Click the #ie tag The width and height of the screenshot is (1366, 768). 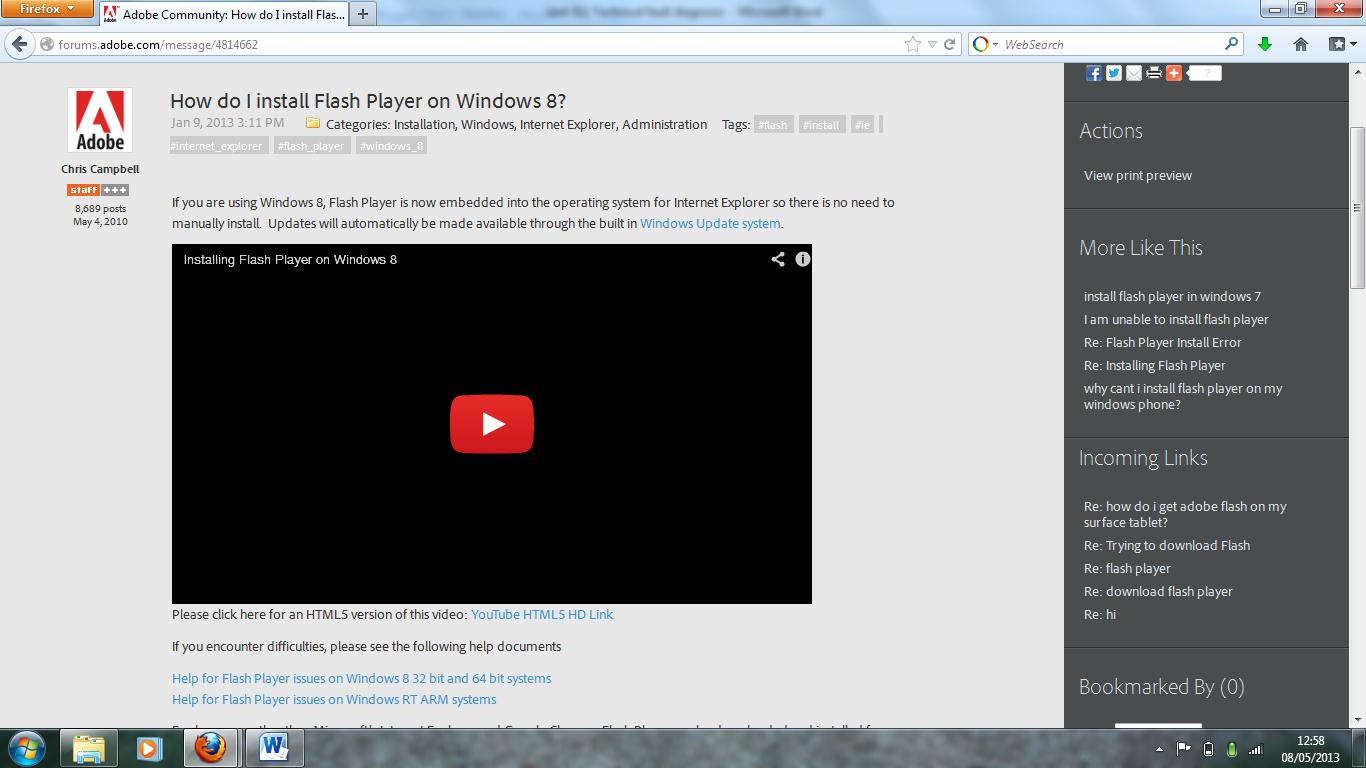(863, 125)
